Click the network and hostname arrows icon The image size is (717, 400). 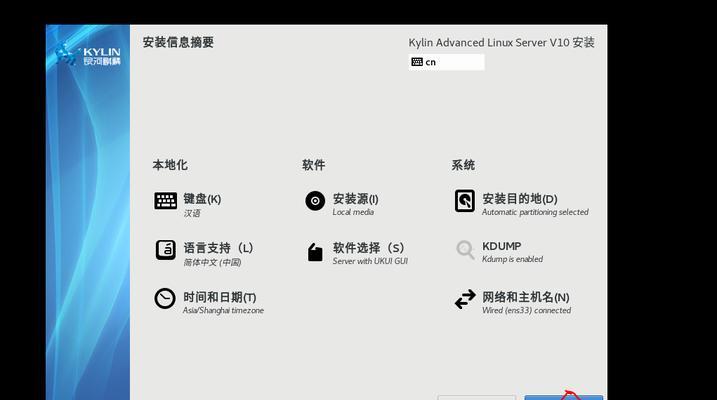tap(465, 299)
